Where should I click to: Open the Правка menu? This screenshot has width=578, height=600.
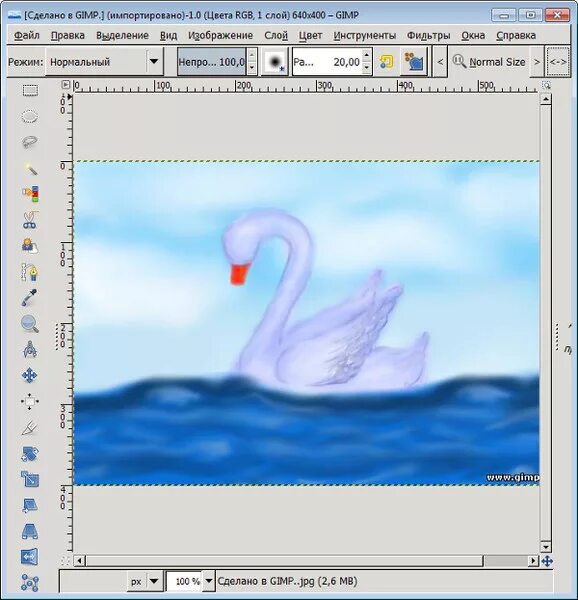68,36
